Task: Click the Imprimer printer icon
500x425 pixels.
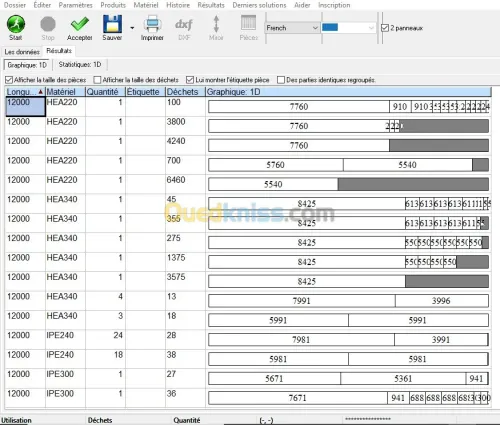Action: click(152, 24)
